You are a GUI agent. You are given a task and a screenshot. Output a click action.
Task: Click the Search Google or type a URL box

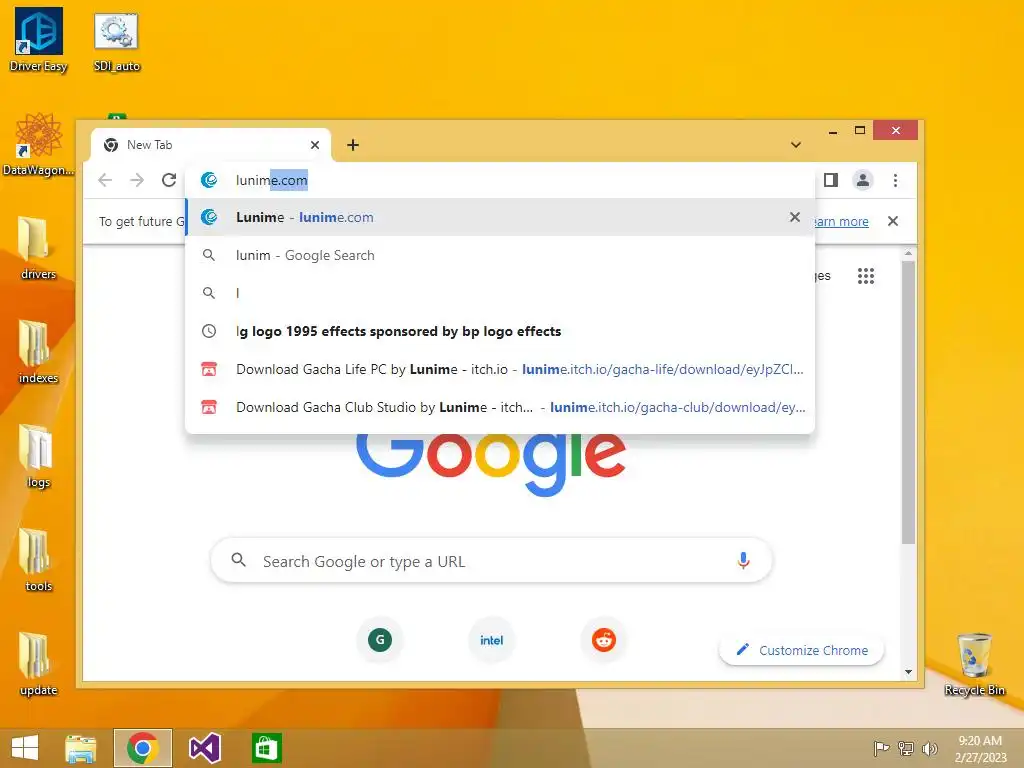(491, 561)
